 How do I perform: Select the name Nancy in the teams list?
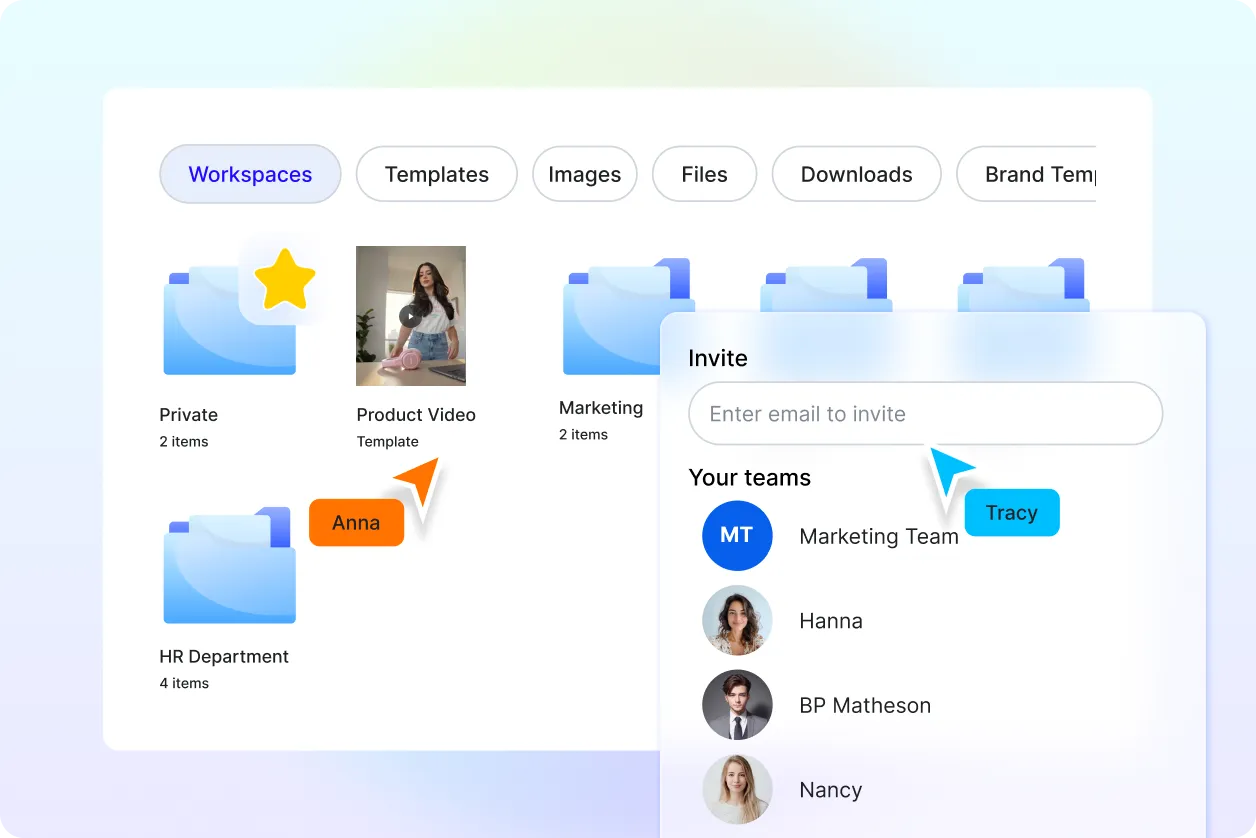pyautogui.click(x=831, y=790)
